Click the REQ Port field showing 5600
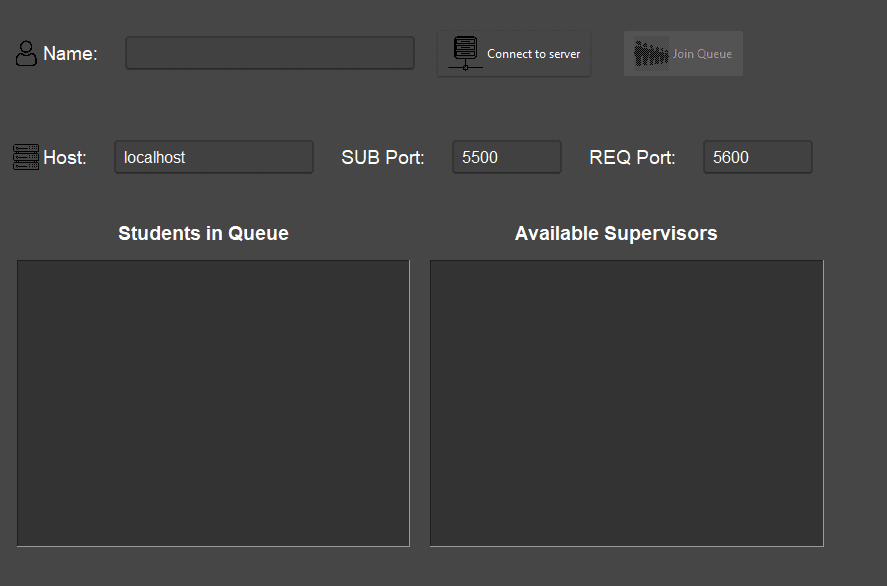Screen dimensions: 887x586 coord(757,156)
